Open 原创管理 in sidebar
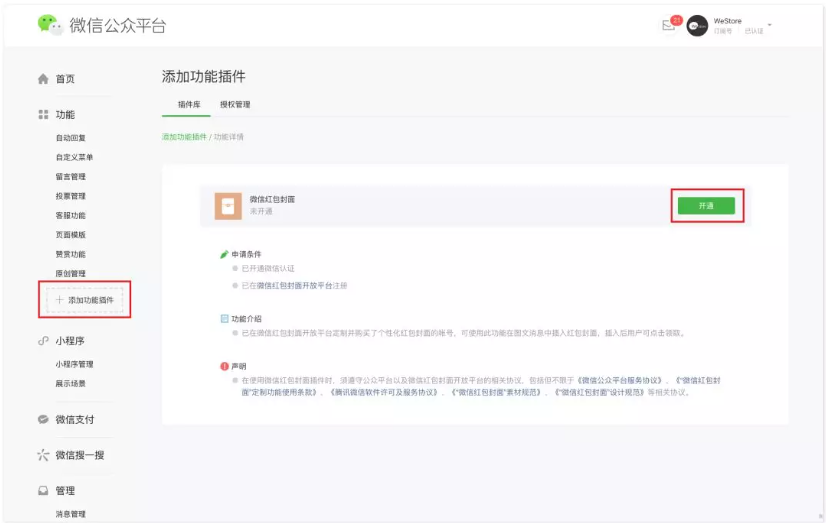Viewport: 826px width, 523px height. coord(71,273)
